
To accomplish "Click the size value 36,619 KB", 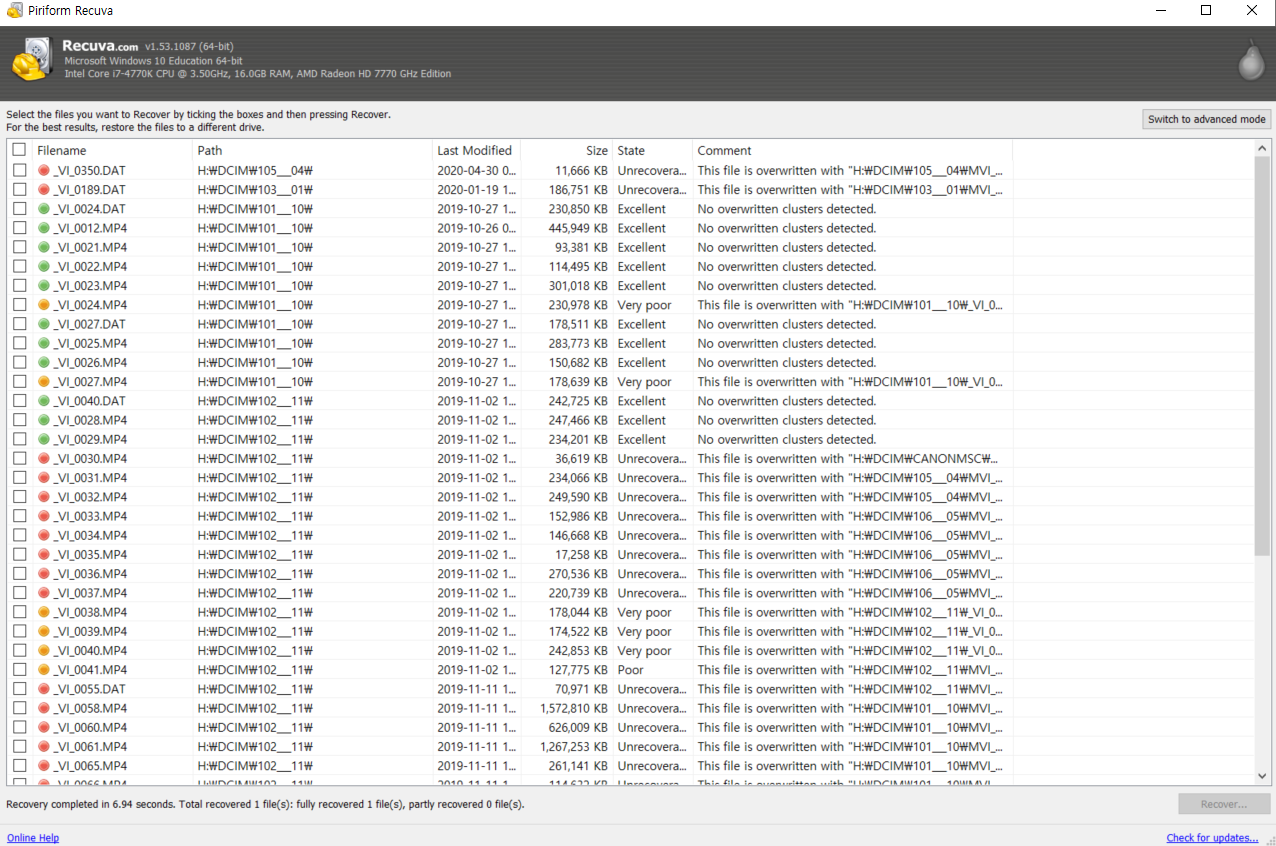I will click(x=581, y=458).
